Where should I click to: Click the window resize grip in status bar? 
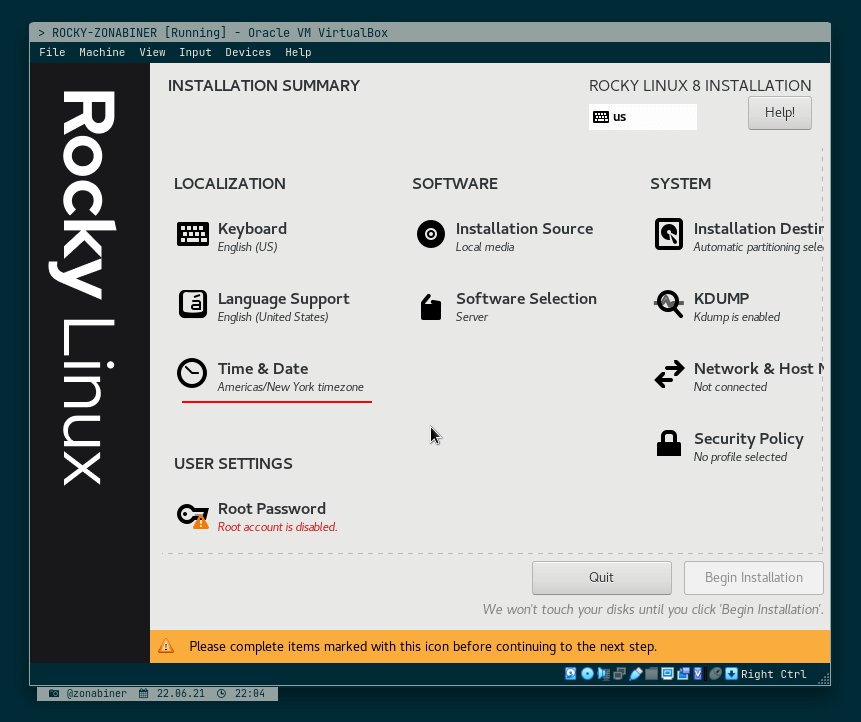tap(824, 679)
